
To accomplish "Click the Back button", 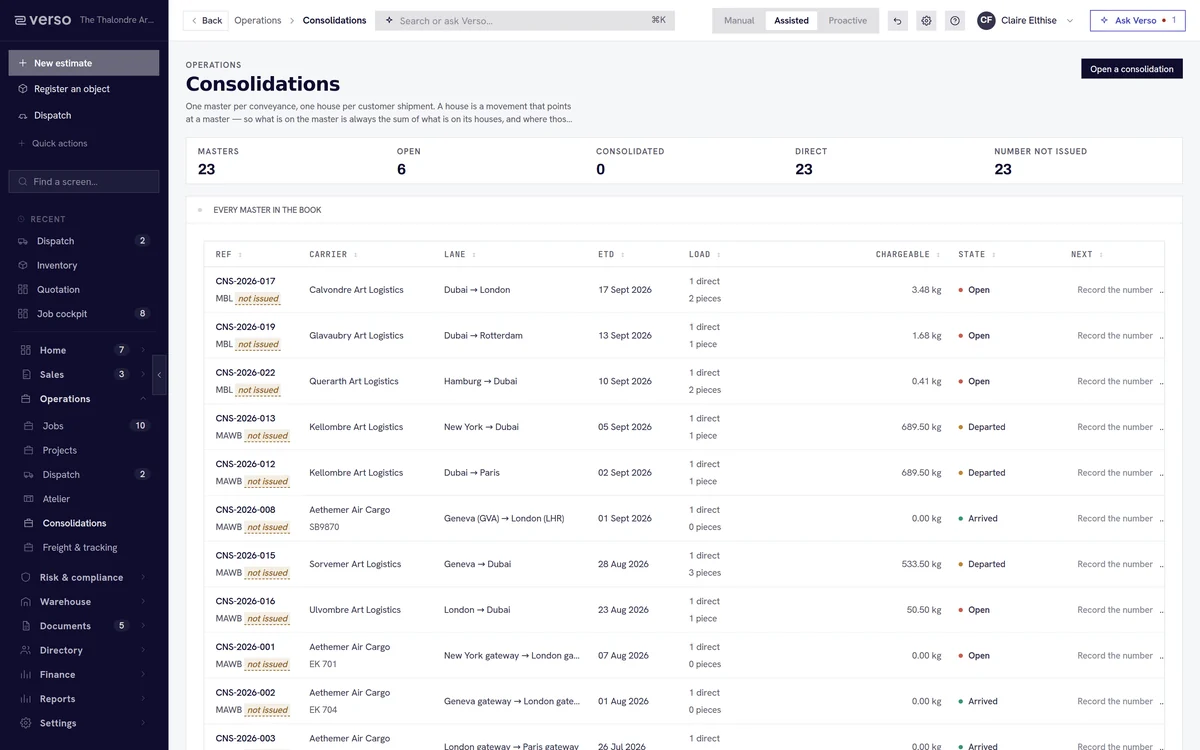I will pyautogui.click(x=206, y=20).
